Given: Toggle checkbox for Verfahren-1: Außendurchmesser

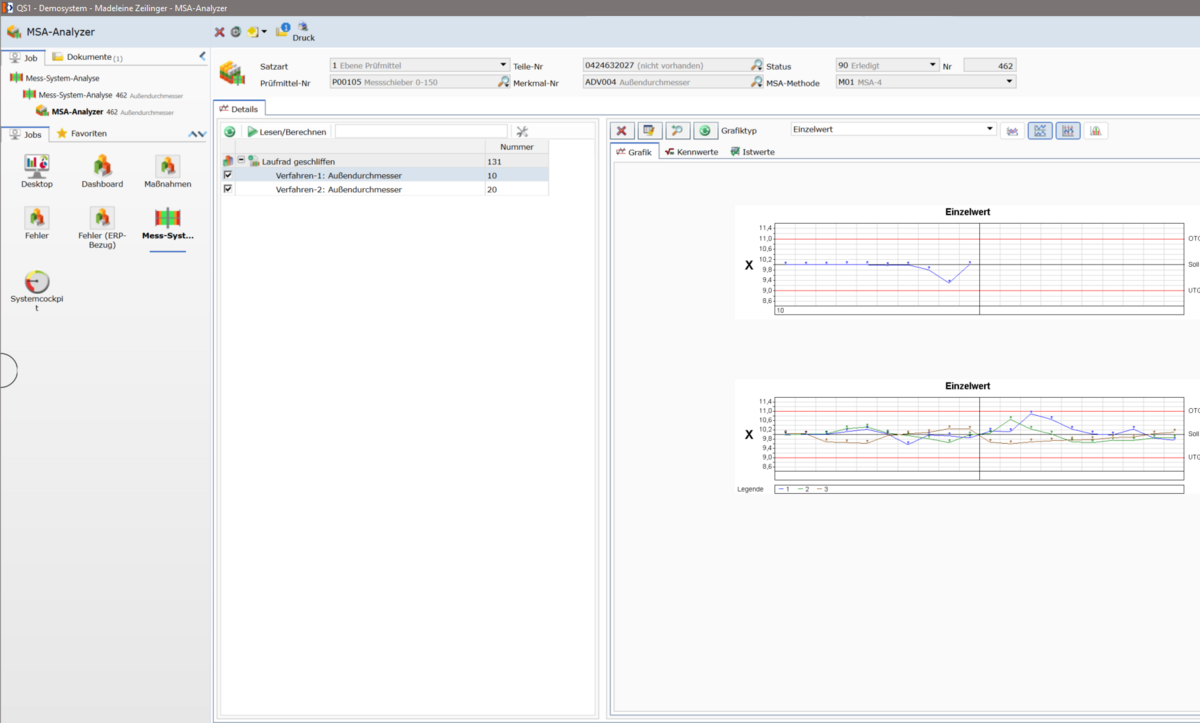Looking at the screenshot, I should pos(228,174).
